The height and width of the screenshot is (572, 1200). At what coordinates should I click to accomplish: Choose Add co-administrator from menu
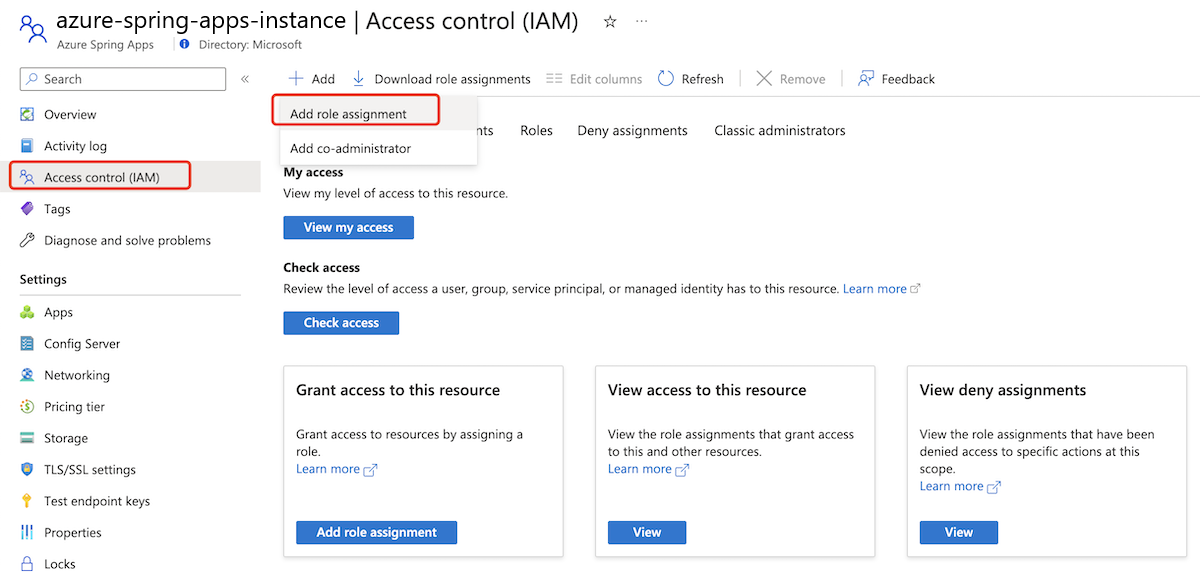[350, 149]
